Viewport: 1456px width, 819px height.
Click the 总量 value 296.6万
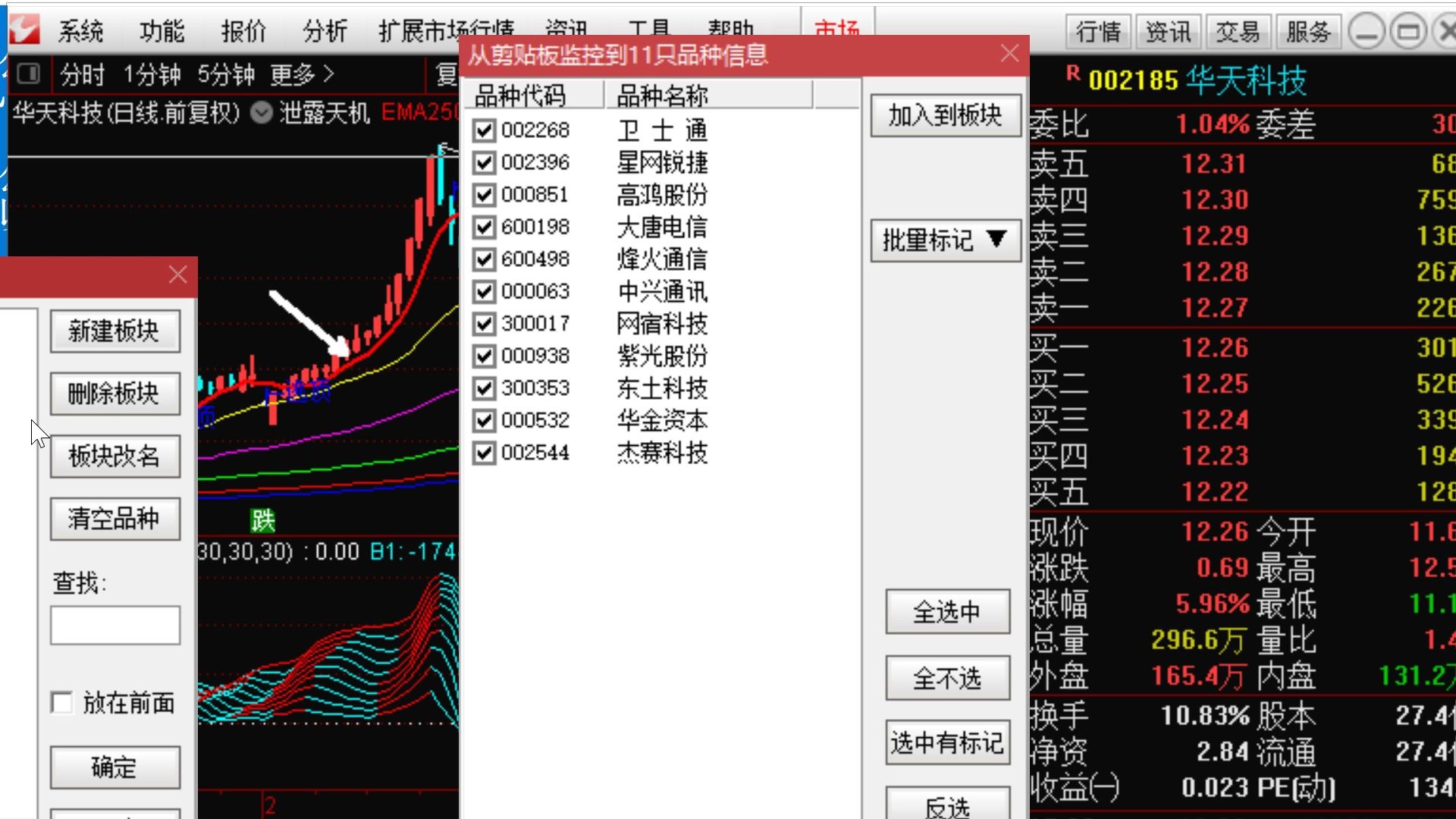pos(1198,640)
